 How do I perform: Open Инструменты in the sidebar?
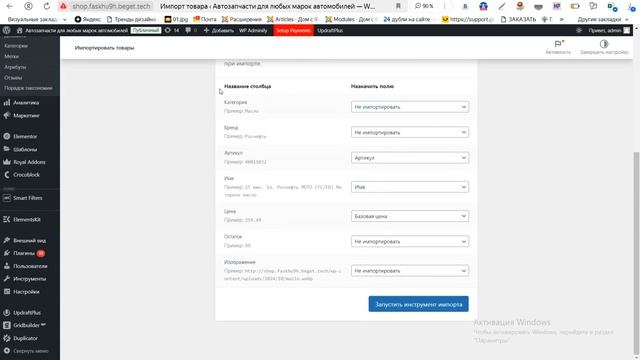point(29,279)
